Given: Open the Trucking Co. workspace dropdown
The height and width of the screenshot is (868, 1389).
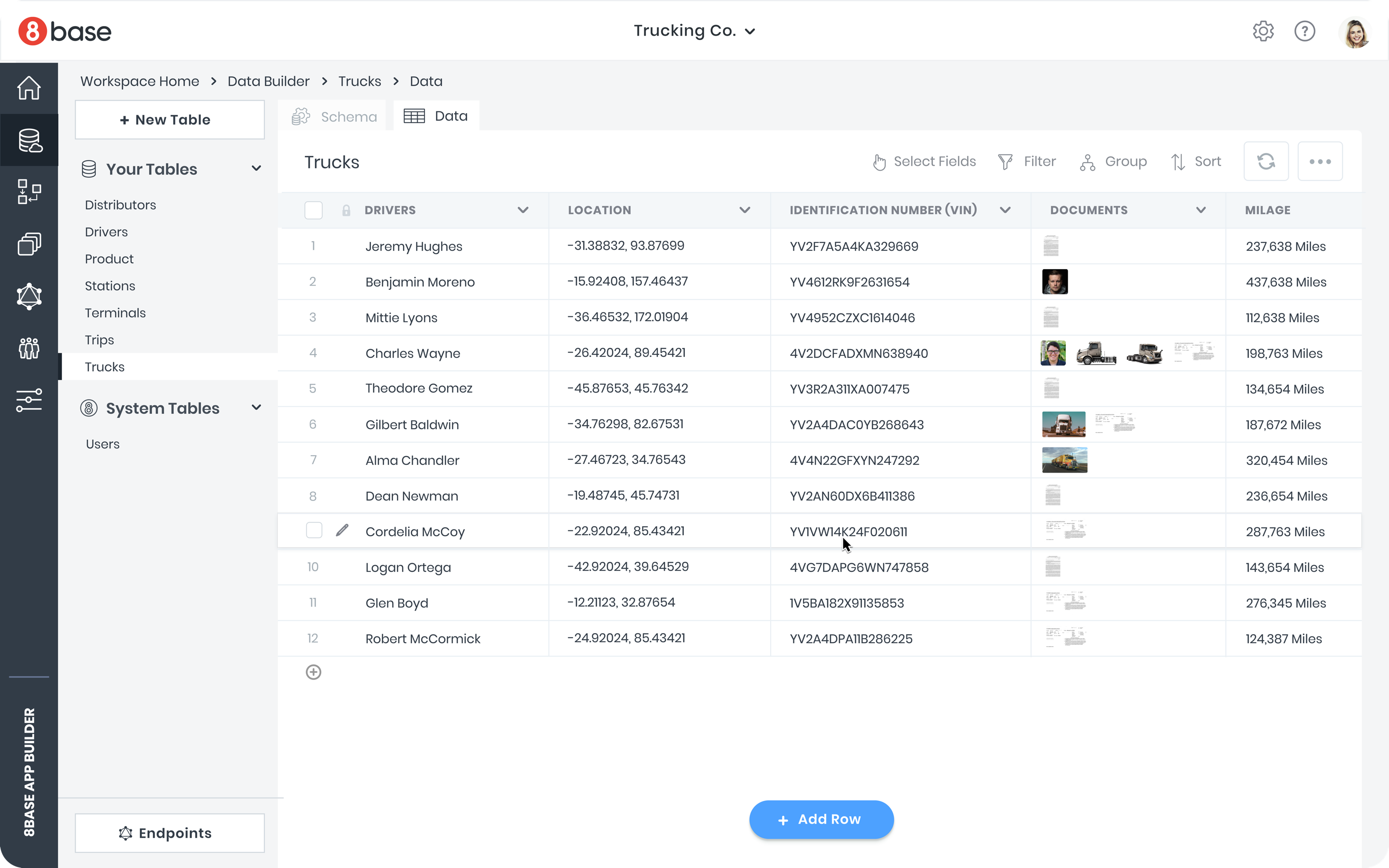Looking at the screenshot, I should pos(751,31).
